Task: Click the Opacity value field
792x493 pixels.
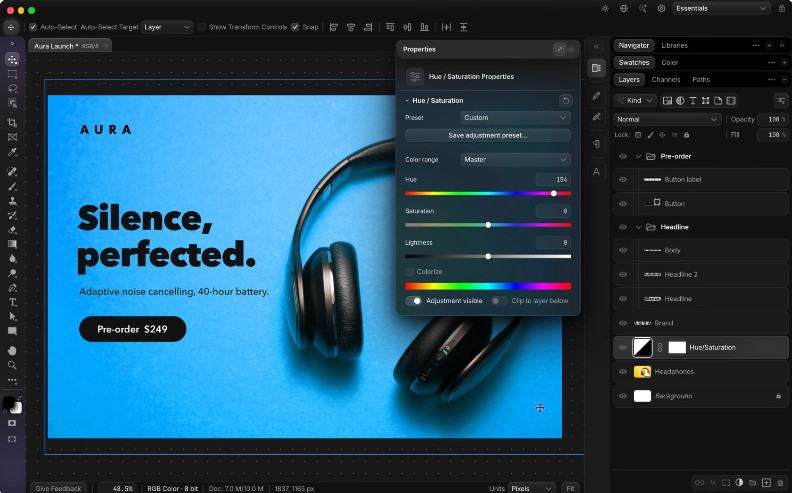Action: (772, 119)
